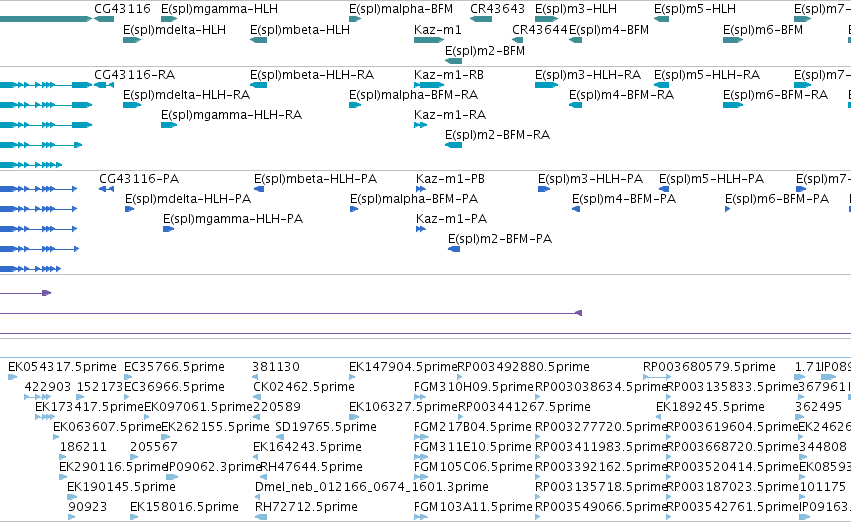Viewport: 851px width, 522px height.
Task: Click the RP003492880.5prime EST label
Action: [523, 367]
